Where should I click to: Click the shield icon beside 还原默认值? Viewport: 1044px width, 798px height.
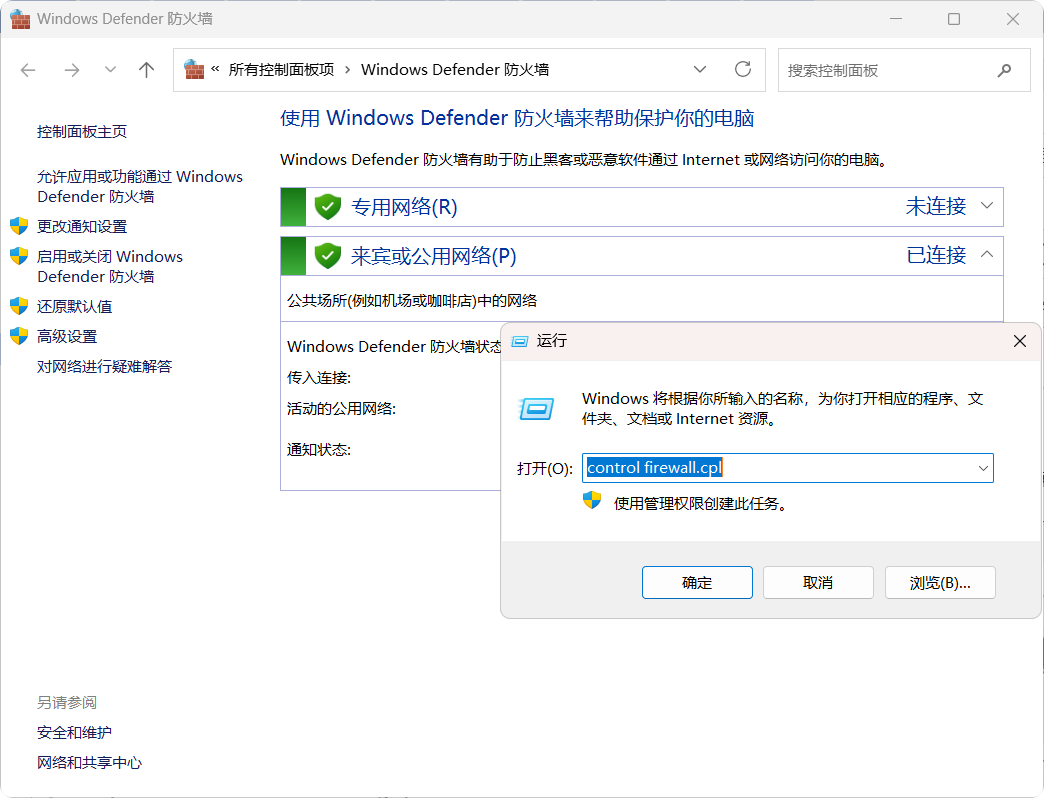click(x=19, y=306)
